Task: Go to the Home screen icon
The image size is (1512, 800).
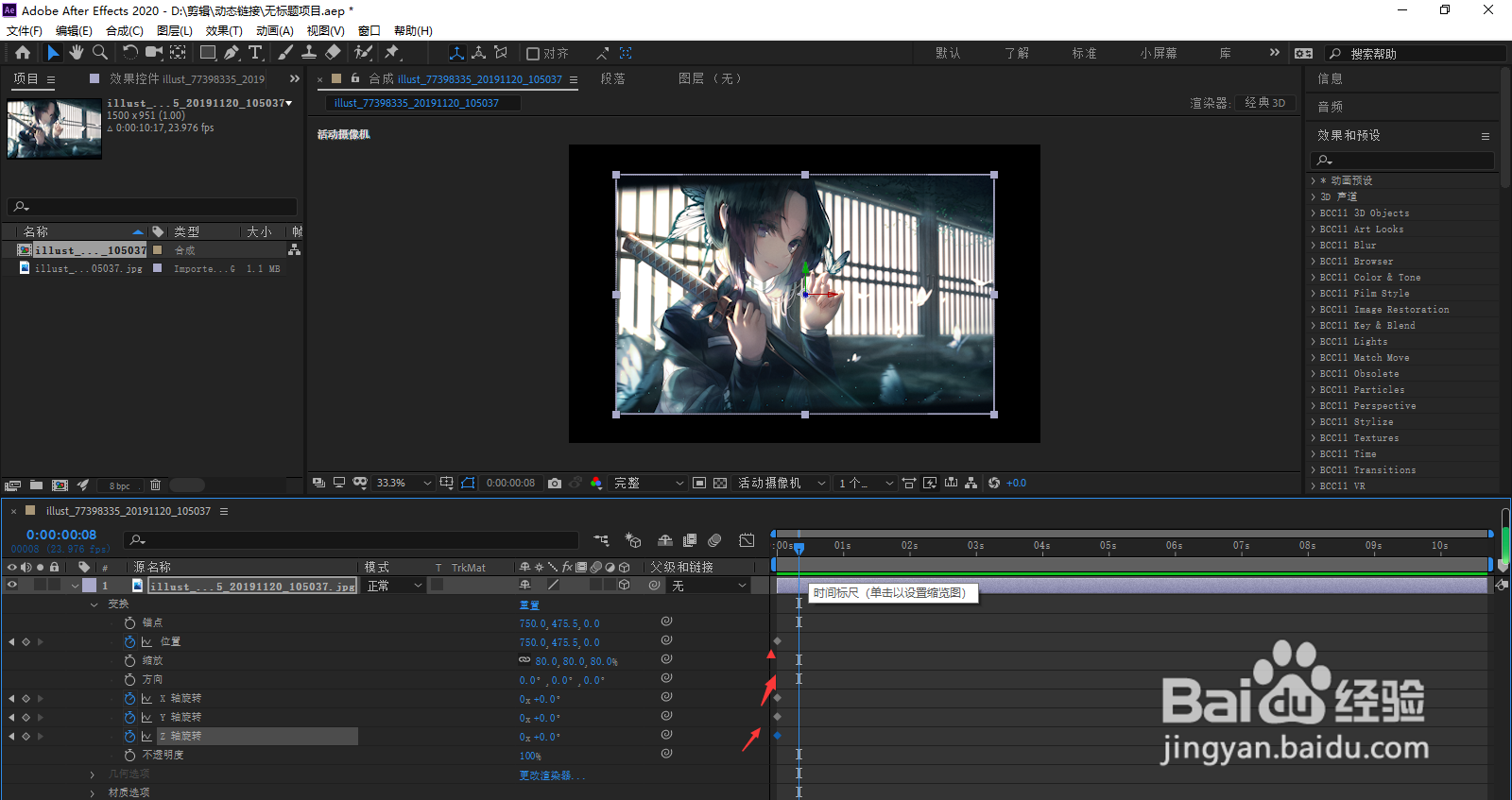Action: 23,53
